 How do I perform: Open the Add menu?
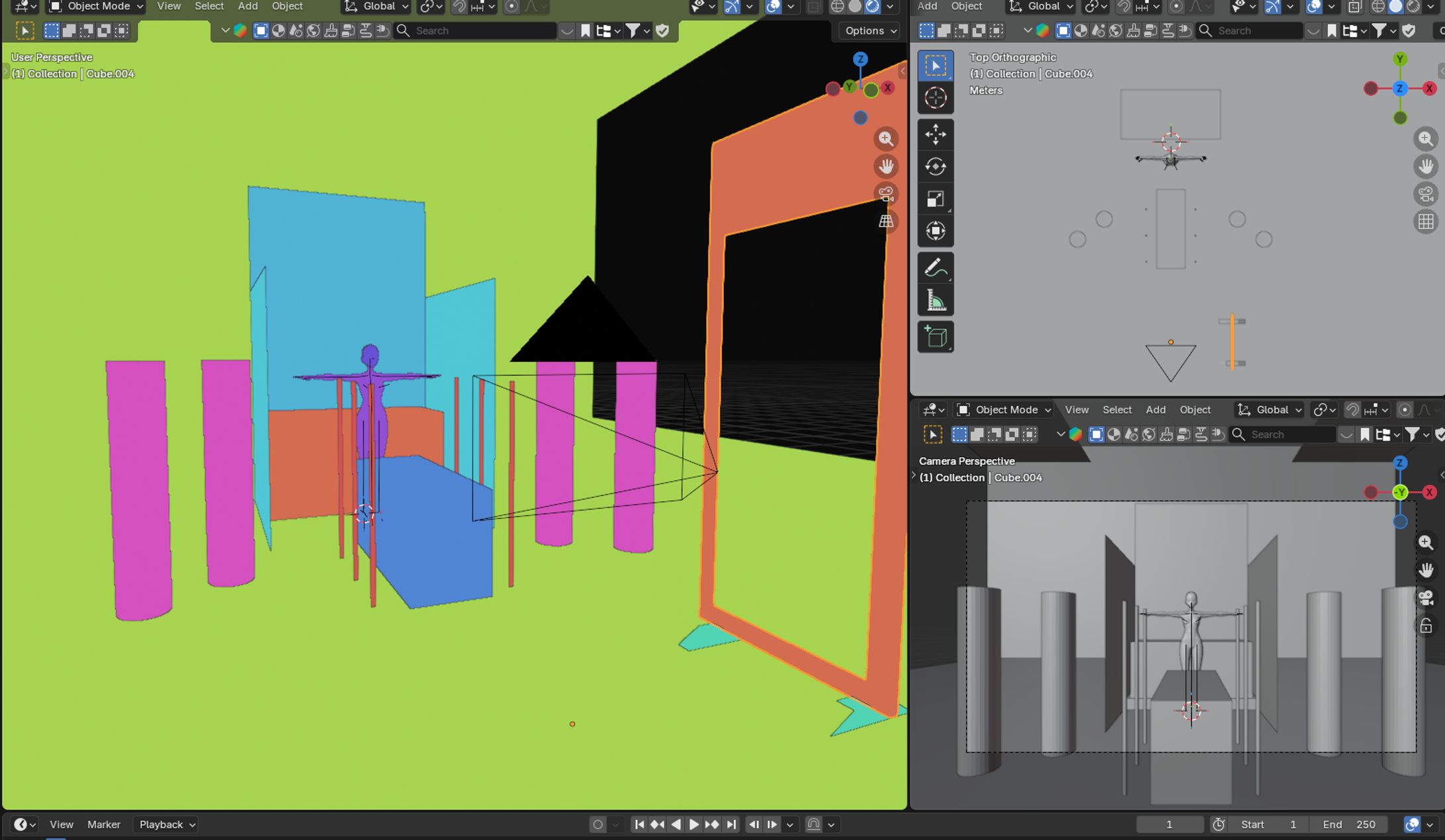click(247, 7)
